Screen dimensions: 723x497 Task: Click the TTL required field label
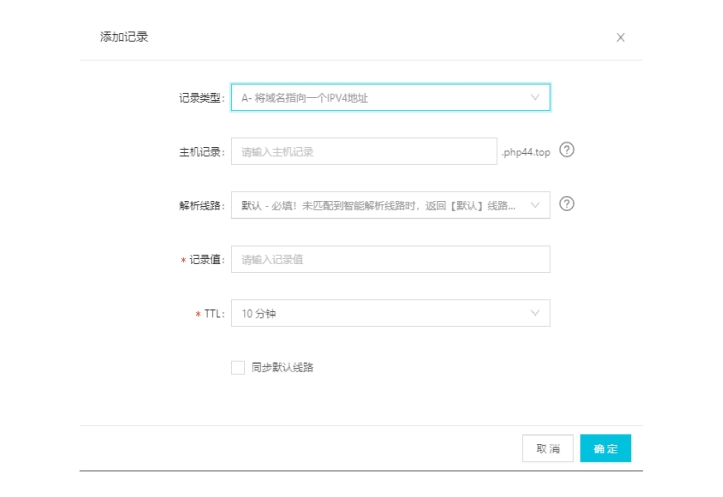click(x=214, y=314)
